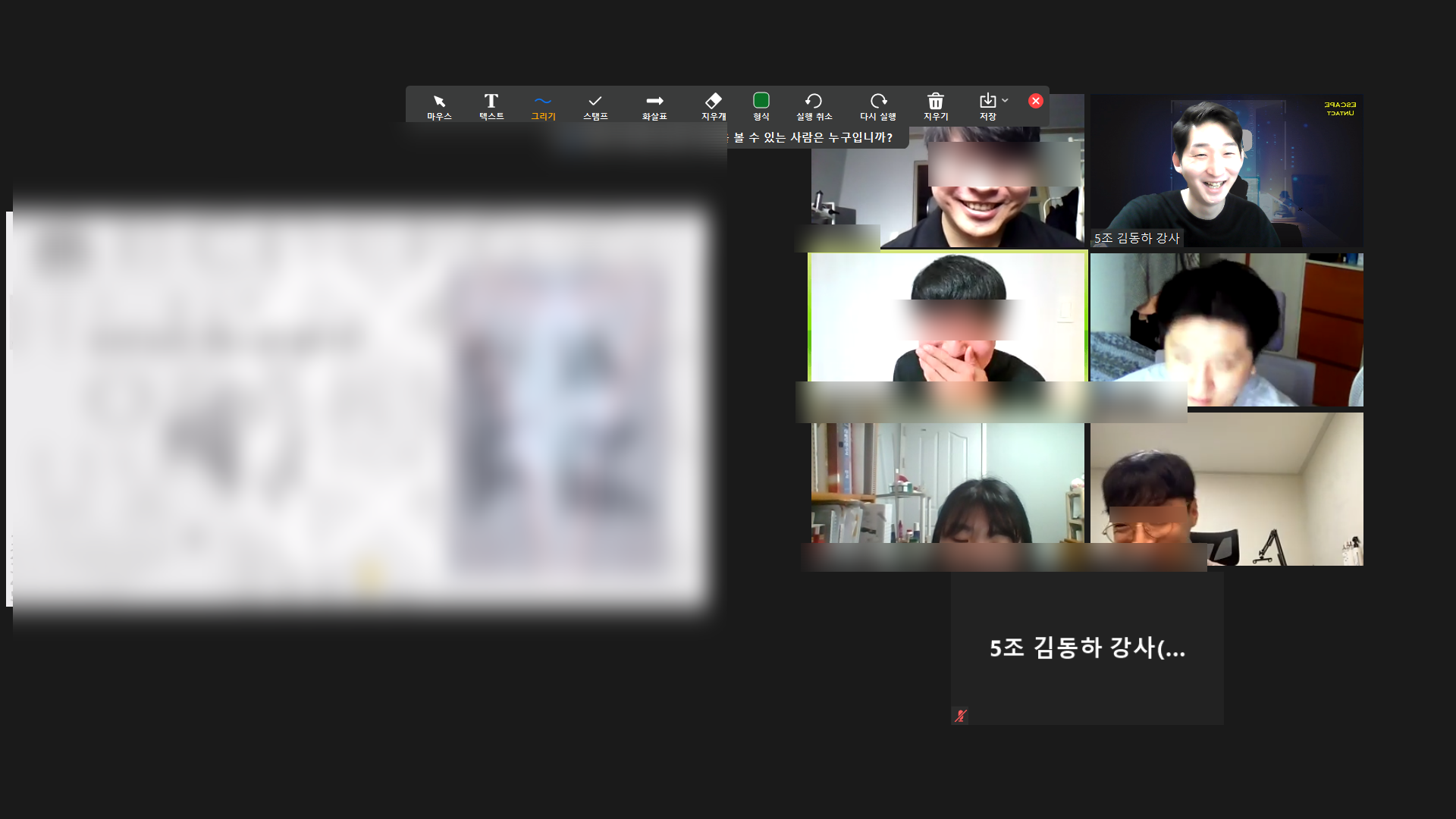1456x819 pixels.
Task: Expand the dropdown arrow next to 저장
Action: pyautogui.click(x=1005, y=100)
